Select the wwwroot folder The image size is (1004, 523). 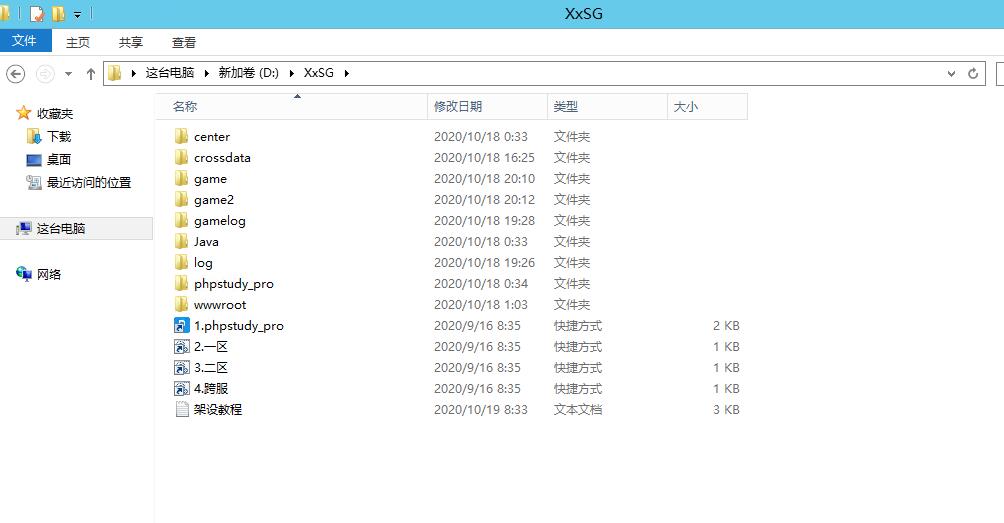pyautogui.click(x=219, y=305)
